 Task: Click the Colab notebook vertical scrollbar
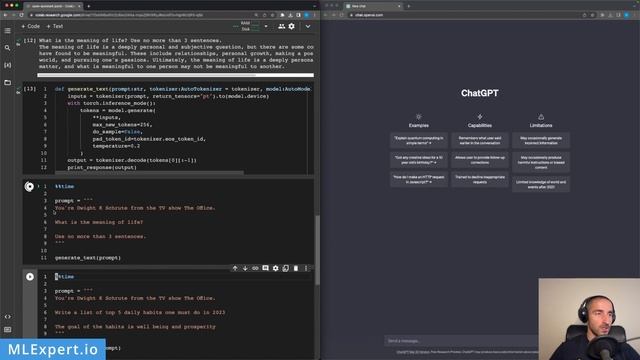pos(318,250)
